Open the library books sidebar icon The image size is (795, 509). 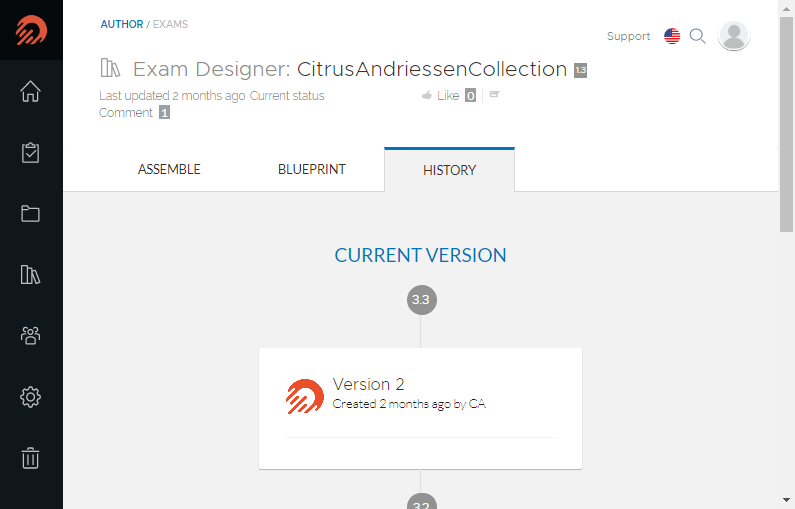click(30, 275)
